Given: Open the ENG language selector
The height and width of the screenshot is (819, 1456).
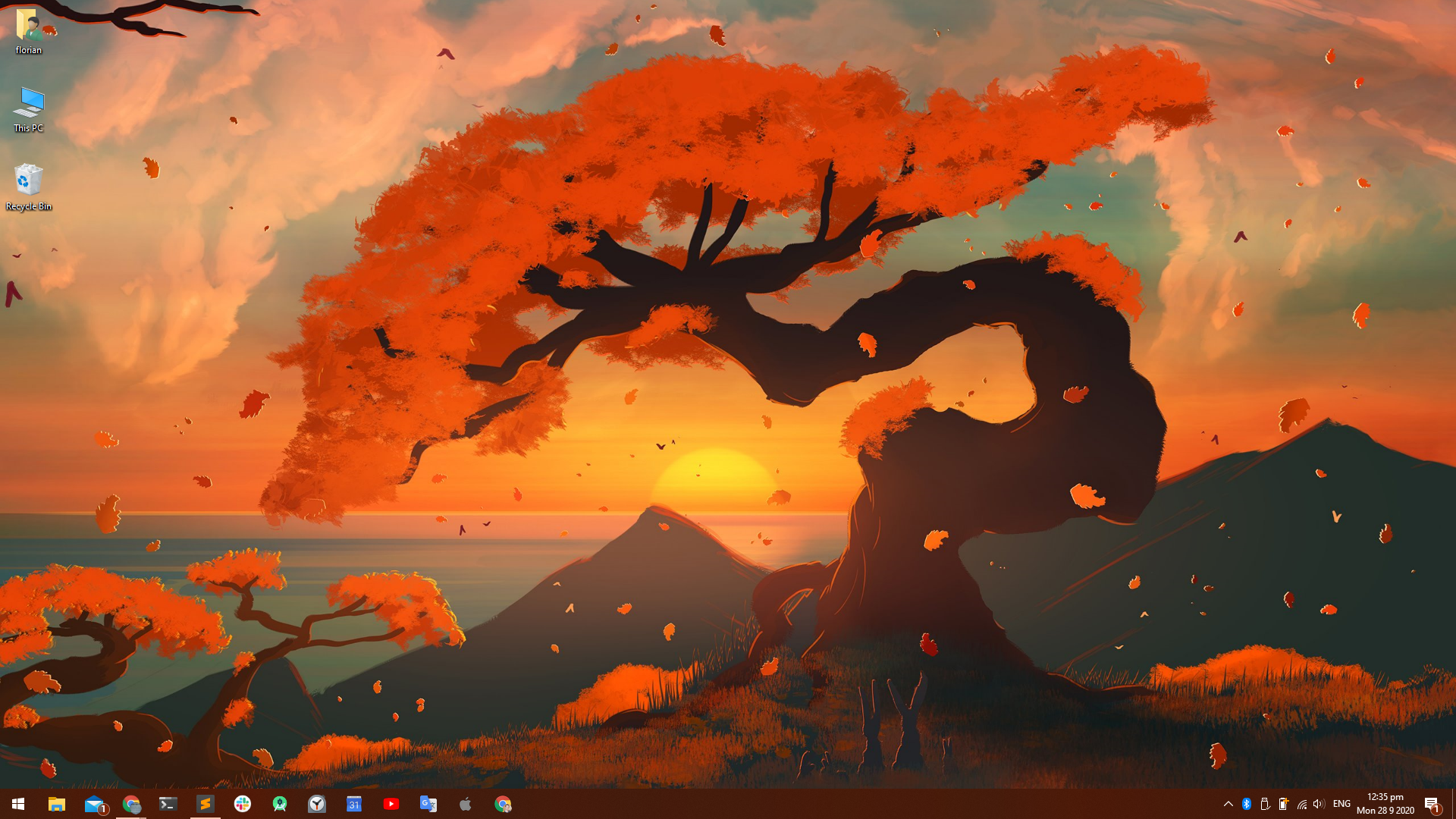Looking at the screenshot, I should [1341, 804].
